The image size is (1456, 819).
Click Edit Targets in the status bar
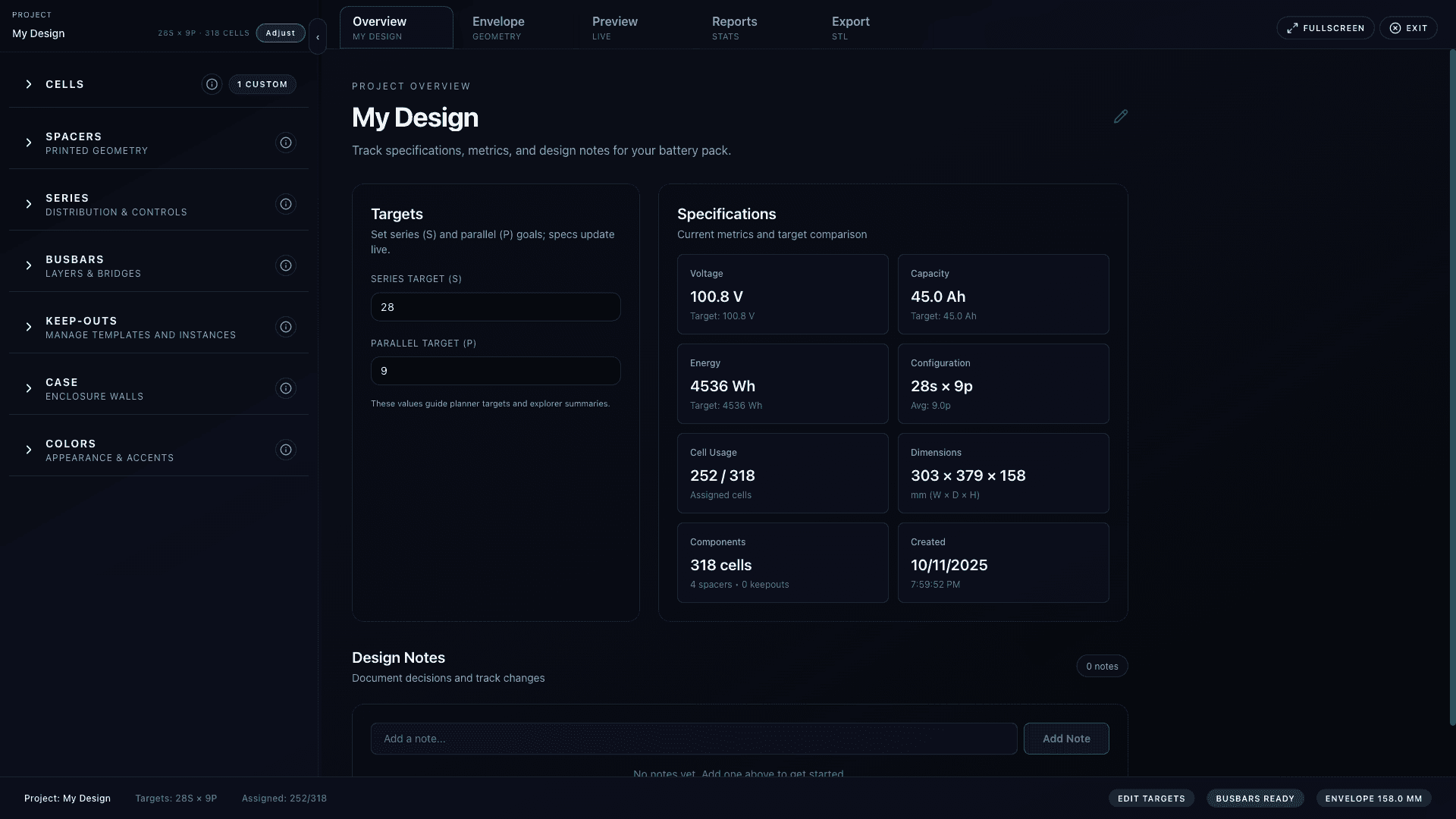pos(1150,798)
